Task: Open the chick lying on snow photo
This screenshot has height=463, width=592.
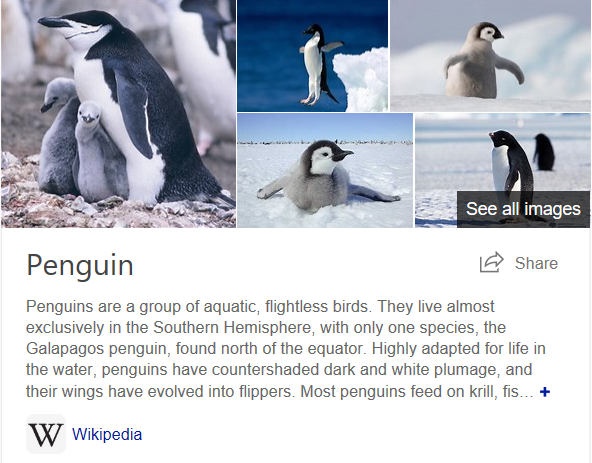Action: [325, 170]
